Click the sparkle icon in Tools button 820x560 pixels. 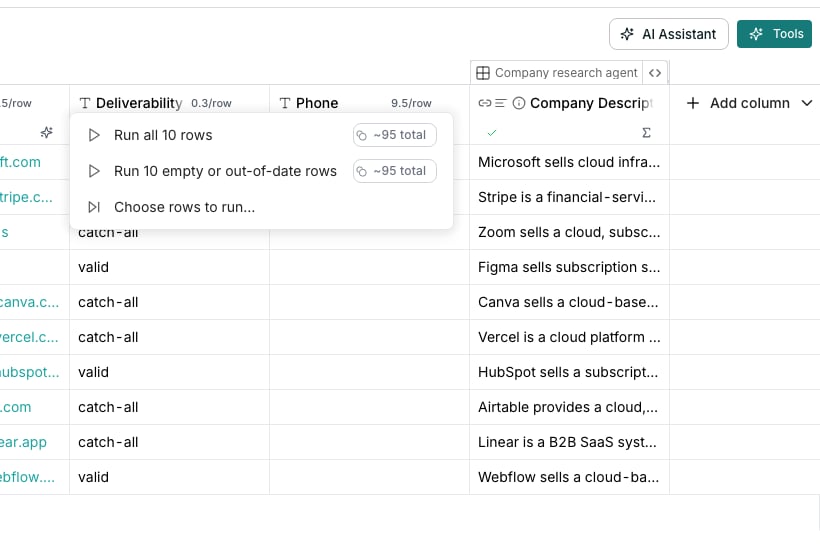click(x=756, y=34)
